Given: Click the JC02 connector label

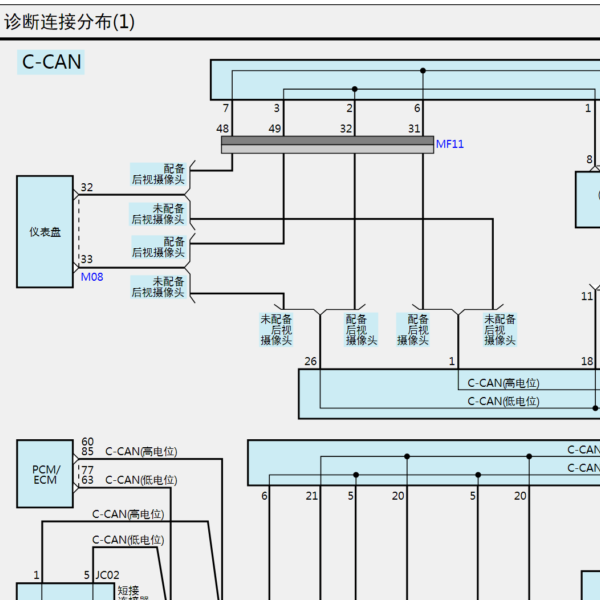Looking at the screenshot, I should coord(107,575).
